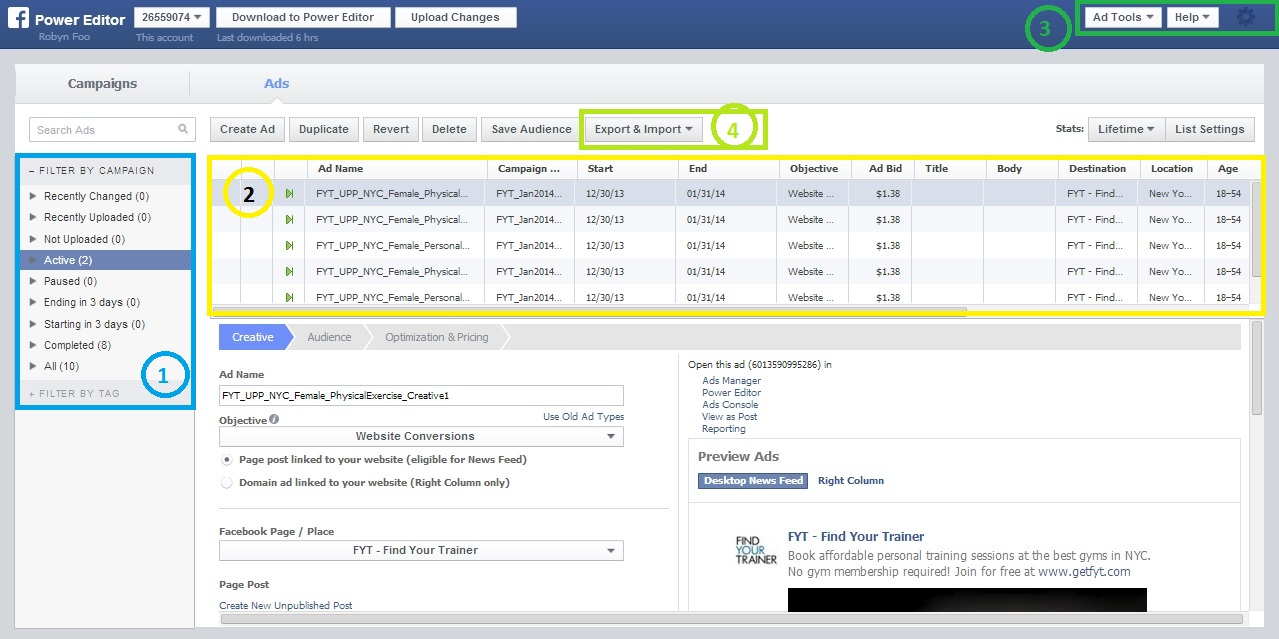Select the Not Uploaded (0) filter
This screenshot has width=1279, height=639.
point(84,239)
